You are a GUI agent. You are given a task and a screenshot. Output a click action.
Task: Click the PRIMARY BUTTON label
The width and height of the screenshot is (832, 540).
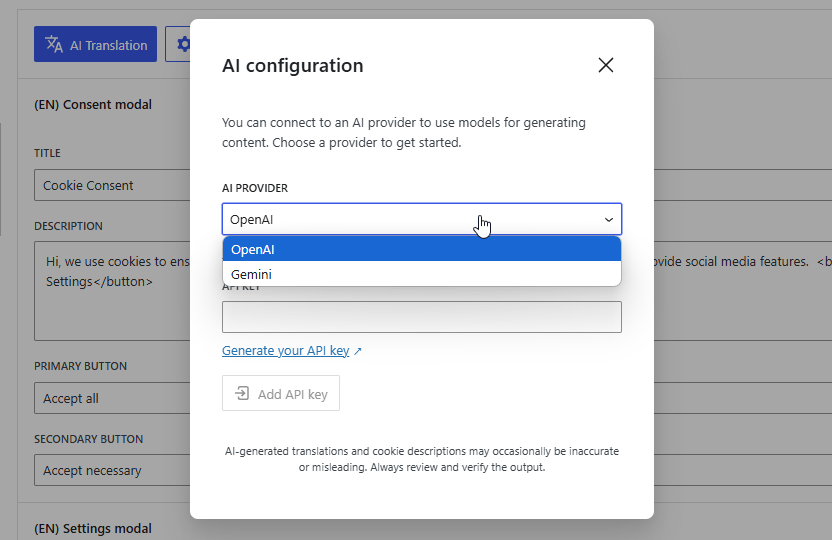(x=81, y=366)
